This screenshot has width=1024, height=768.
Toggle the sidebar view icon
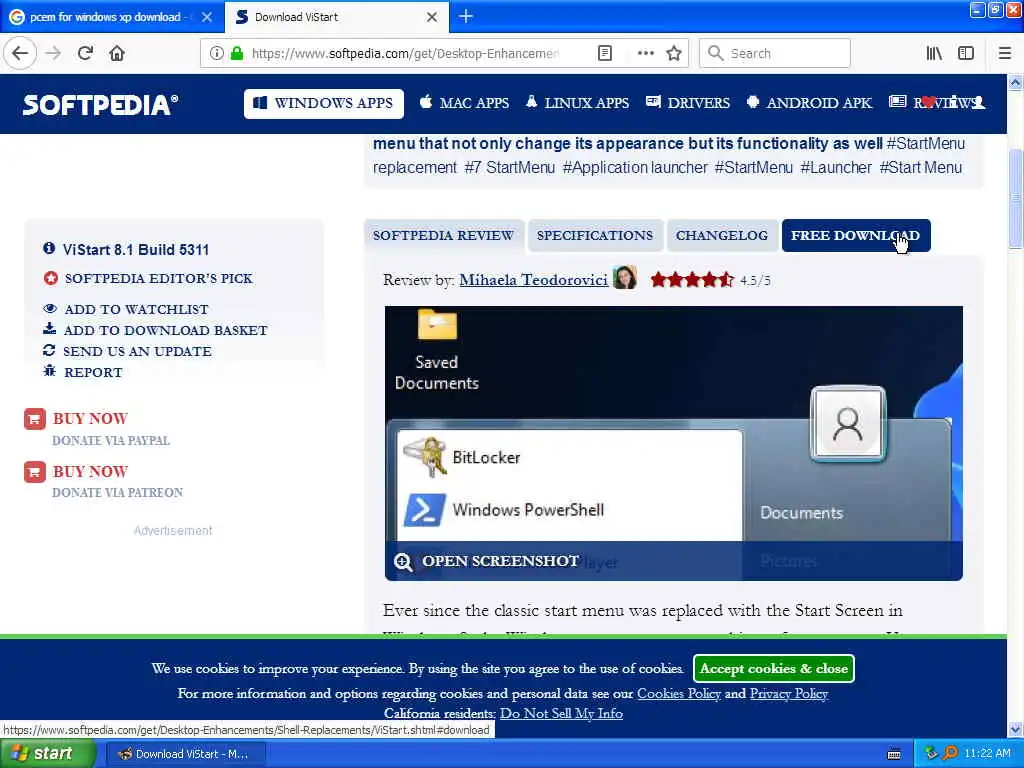[x=966, y=53]
